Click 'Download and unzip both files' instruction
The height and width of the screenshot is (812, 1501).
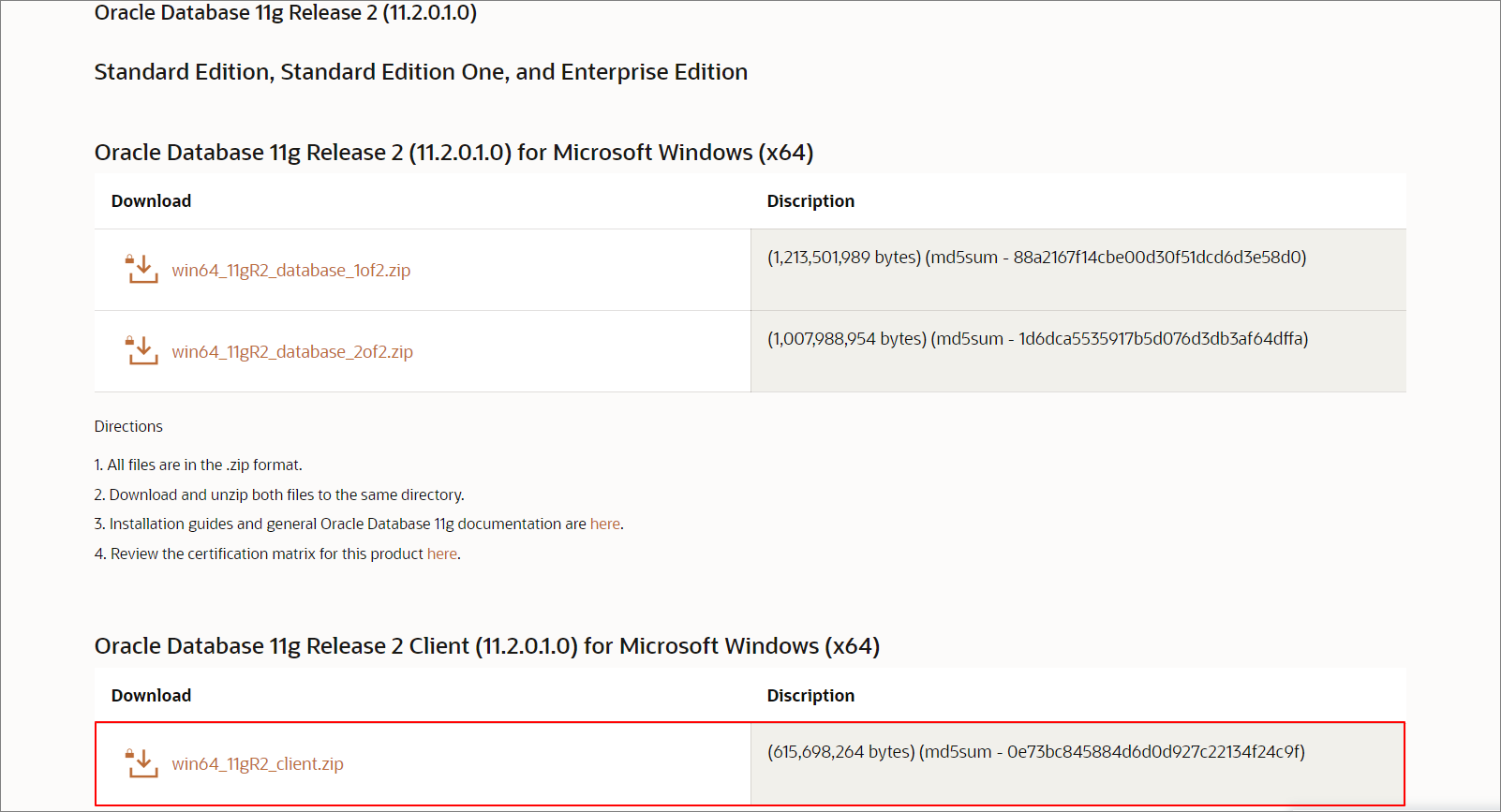[279, 495]
